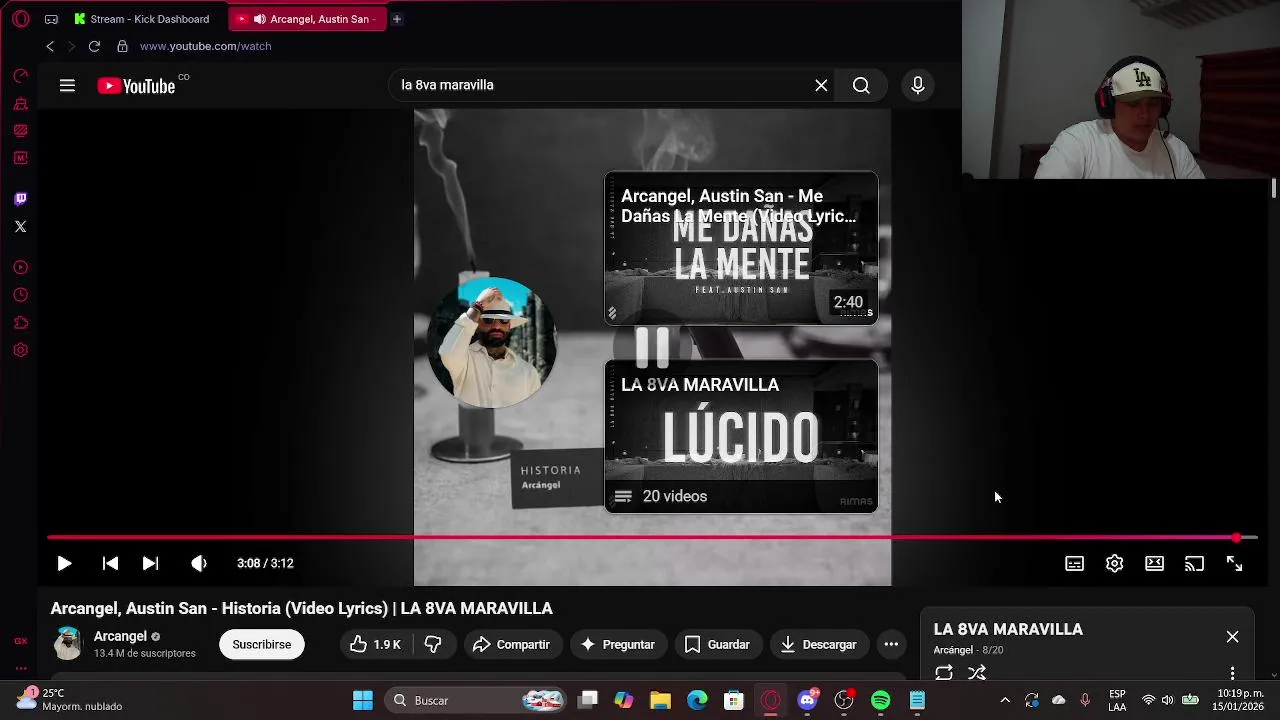Open playlist options three-dot menu
Viewport: 1280px width, 720px height.
pyautogui.click(x=1232, y=674)
